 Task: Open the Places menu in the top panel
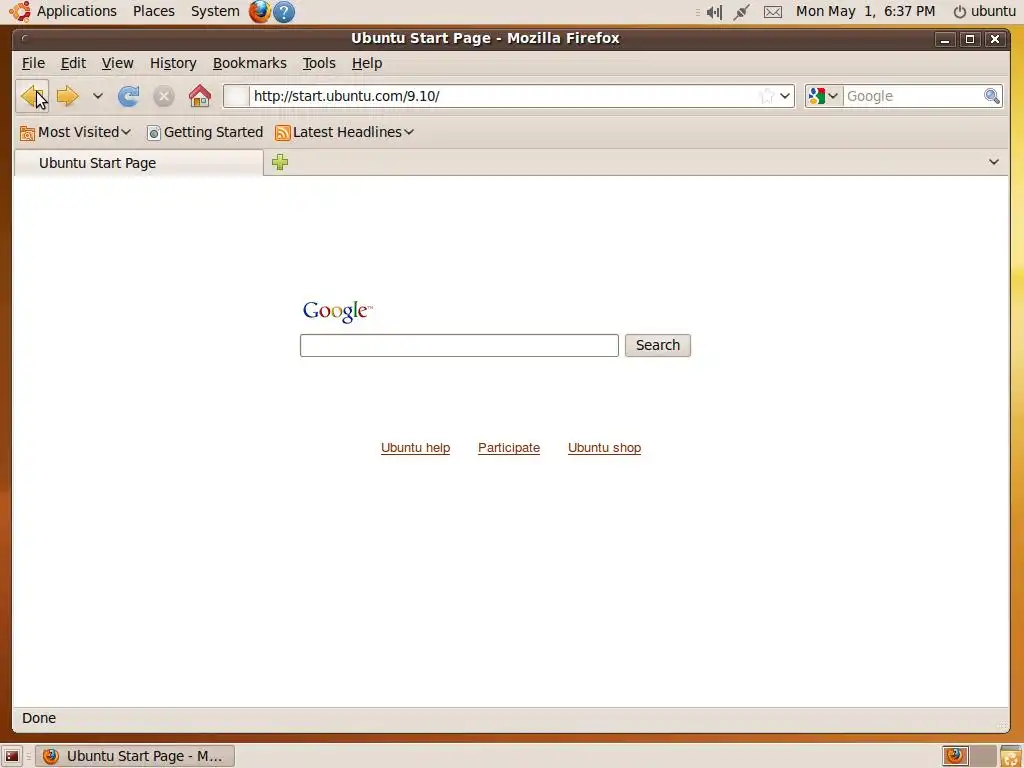tap(153, 11)
